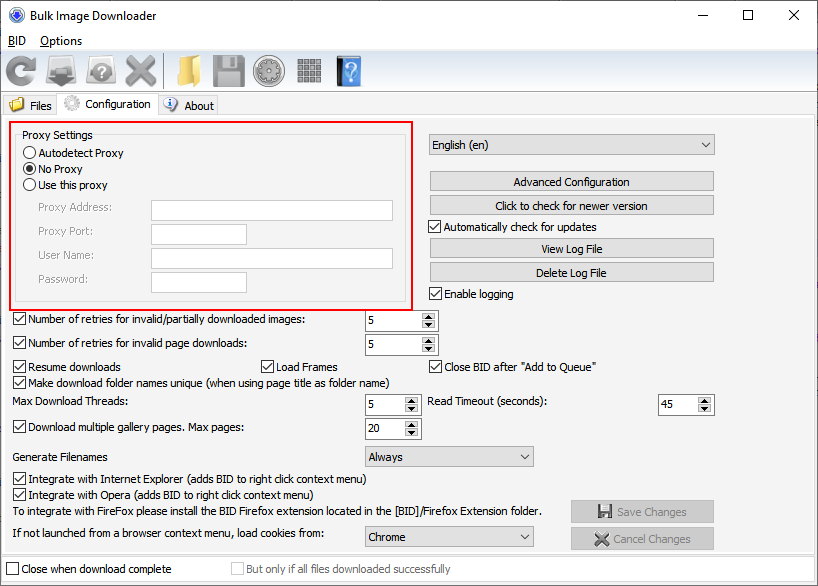The image size is (818, 586).
Task: Click to check for newer version
Action: pyautogui.click(x=572, y=206)
